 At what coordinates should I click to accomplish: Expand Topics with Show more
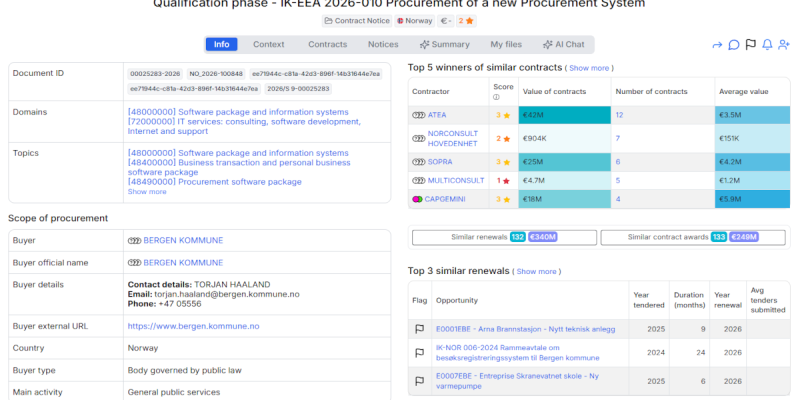click(x=147, y=192)
